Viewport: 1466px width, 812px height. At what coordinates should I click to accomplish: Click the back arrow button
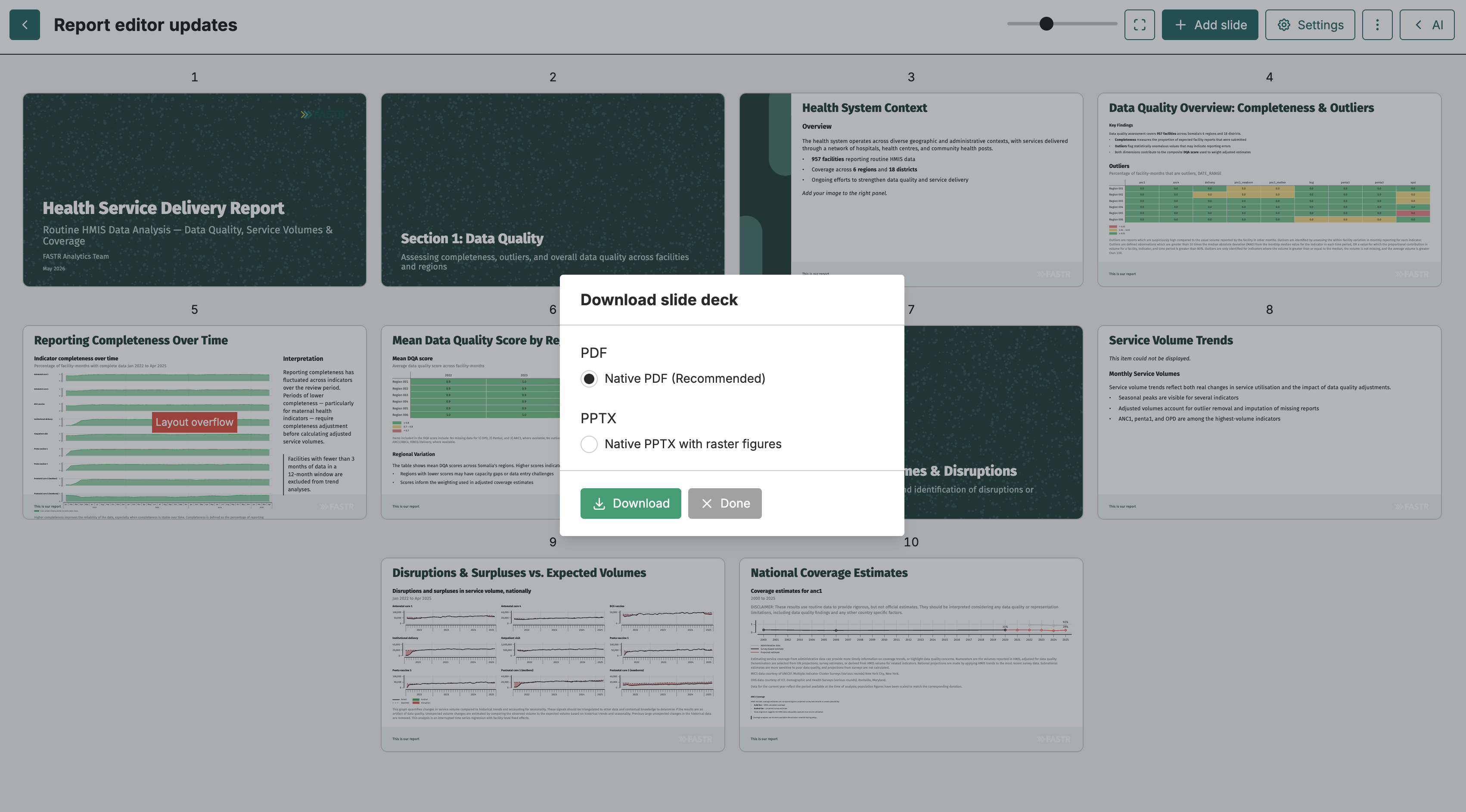pos(25,25)
